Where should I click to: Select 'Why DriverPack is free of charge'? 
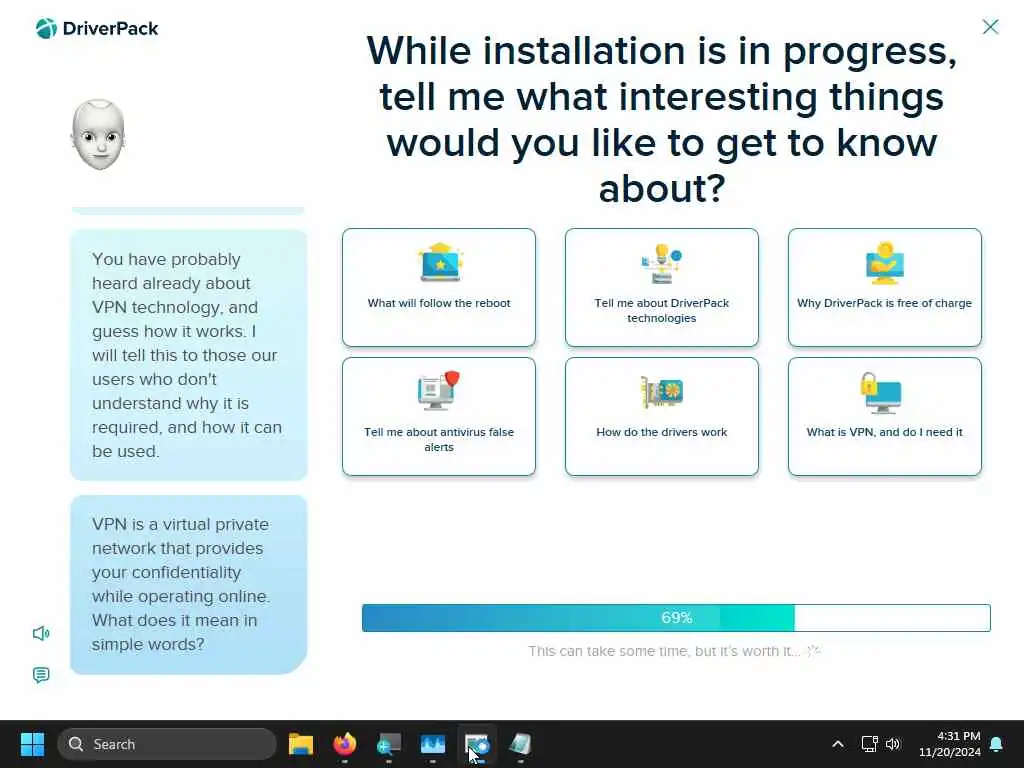click(x=884, y=287)
